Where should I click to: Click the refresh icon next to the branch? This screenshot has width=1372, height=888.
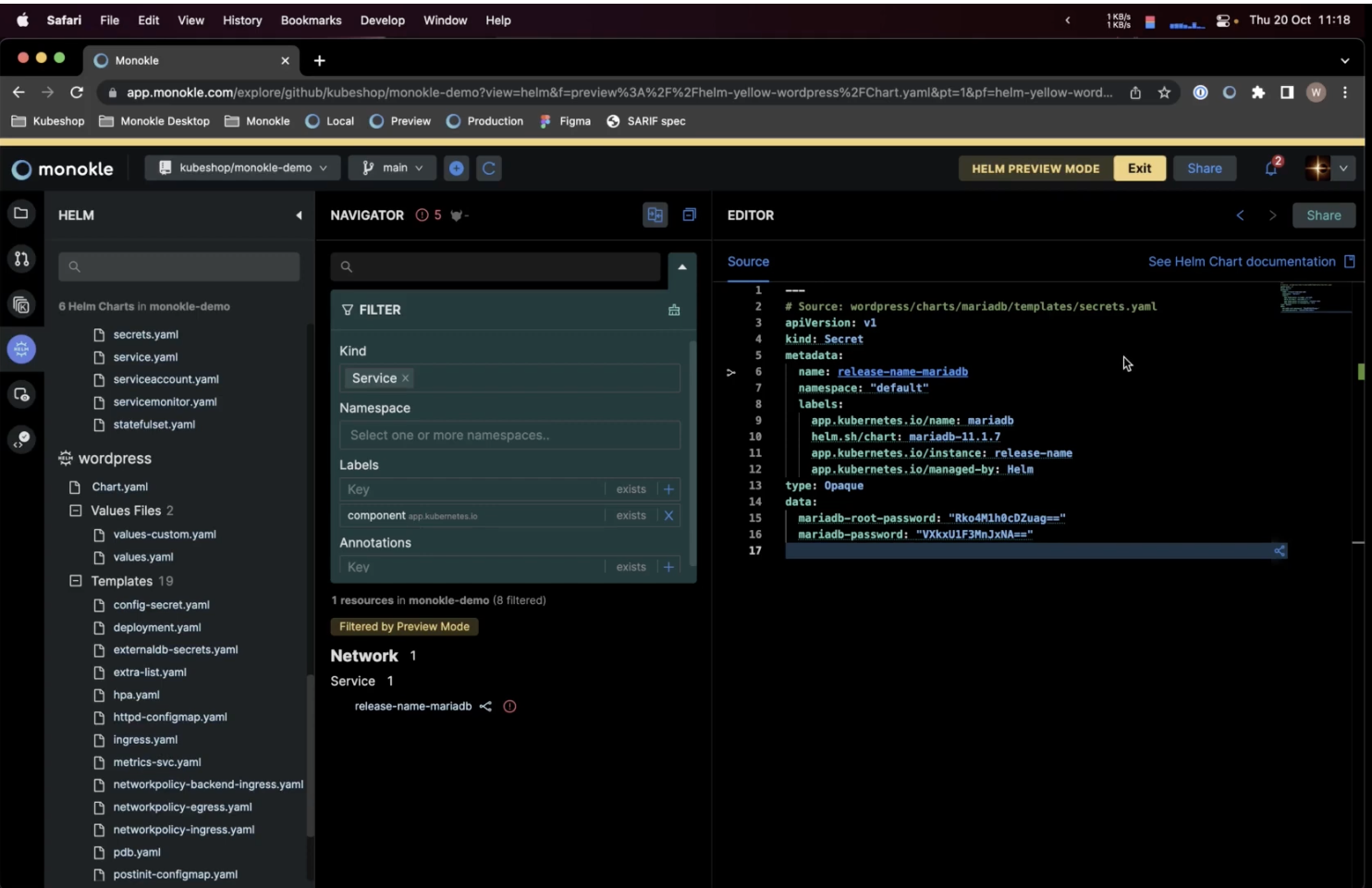[489, 168]
